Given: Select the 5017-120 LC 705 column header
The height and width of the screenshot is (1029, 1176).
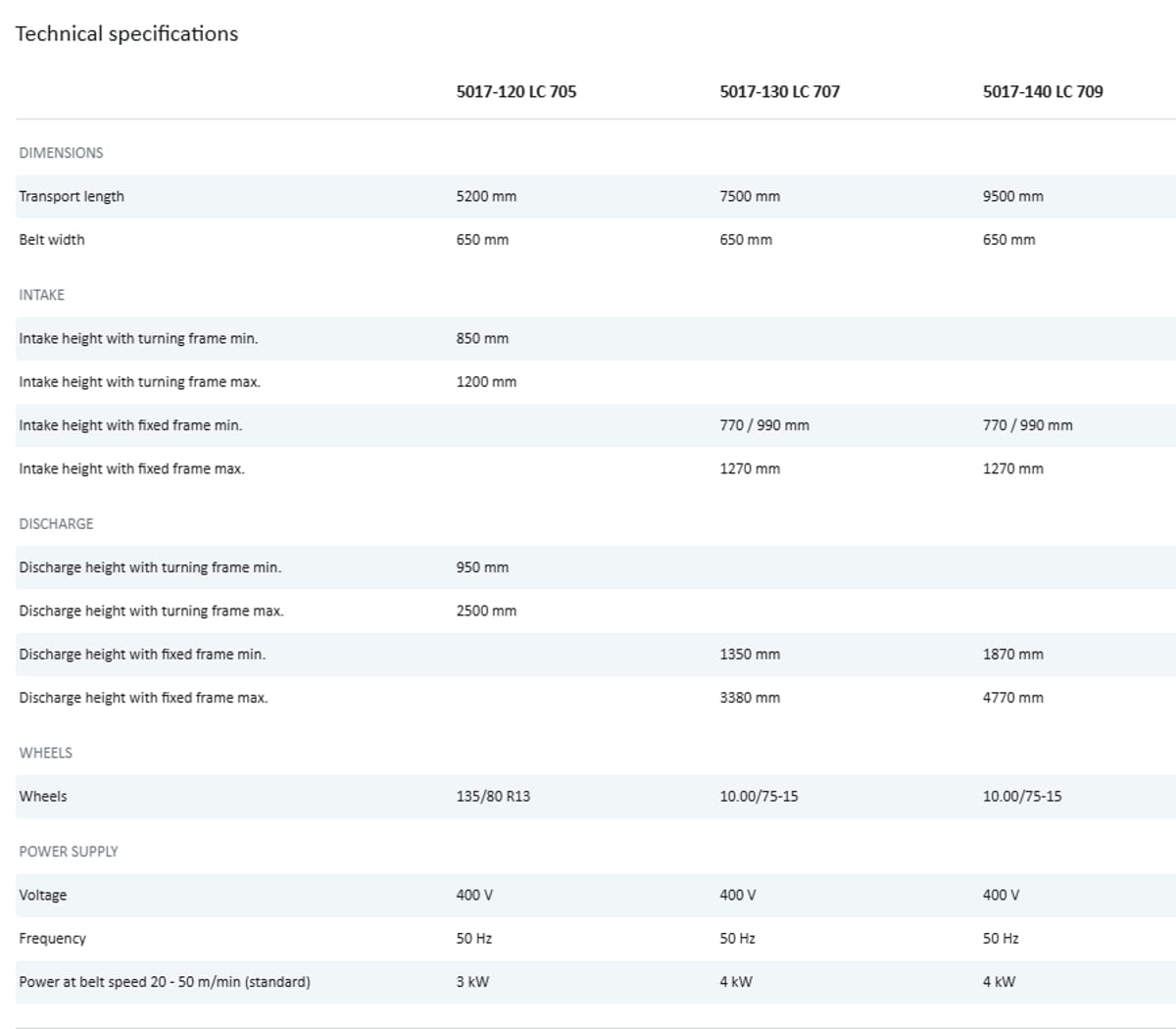Looking at the screenshot, I should [x=515, y=91].
